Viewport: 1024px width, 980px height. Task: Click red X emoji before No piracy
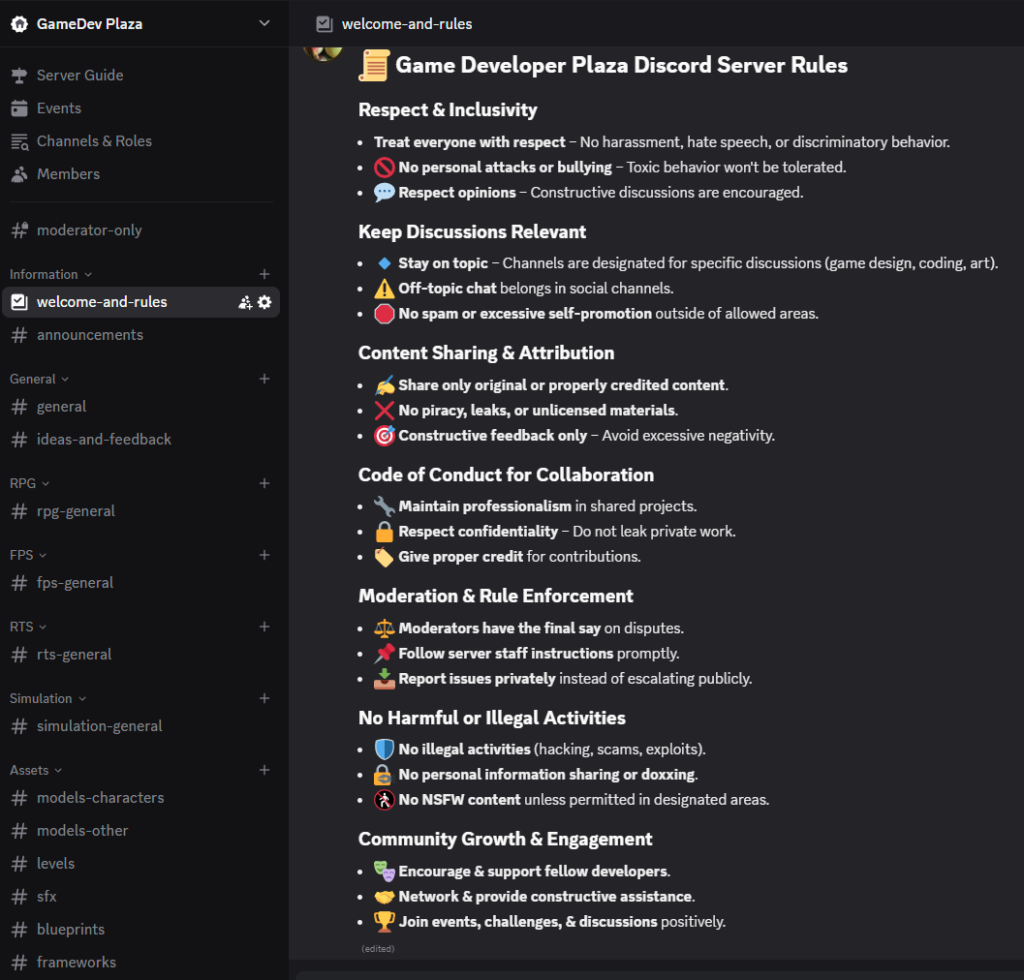[384, 411]
